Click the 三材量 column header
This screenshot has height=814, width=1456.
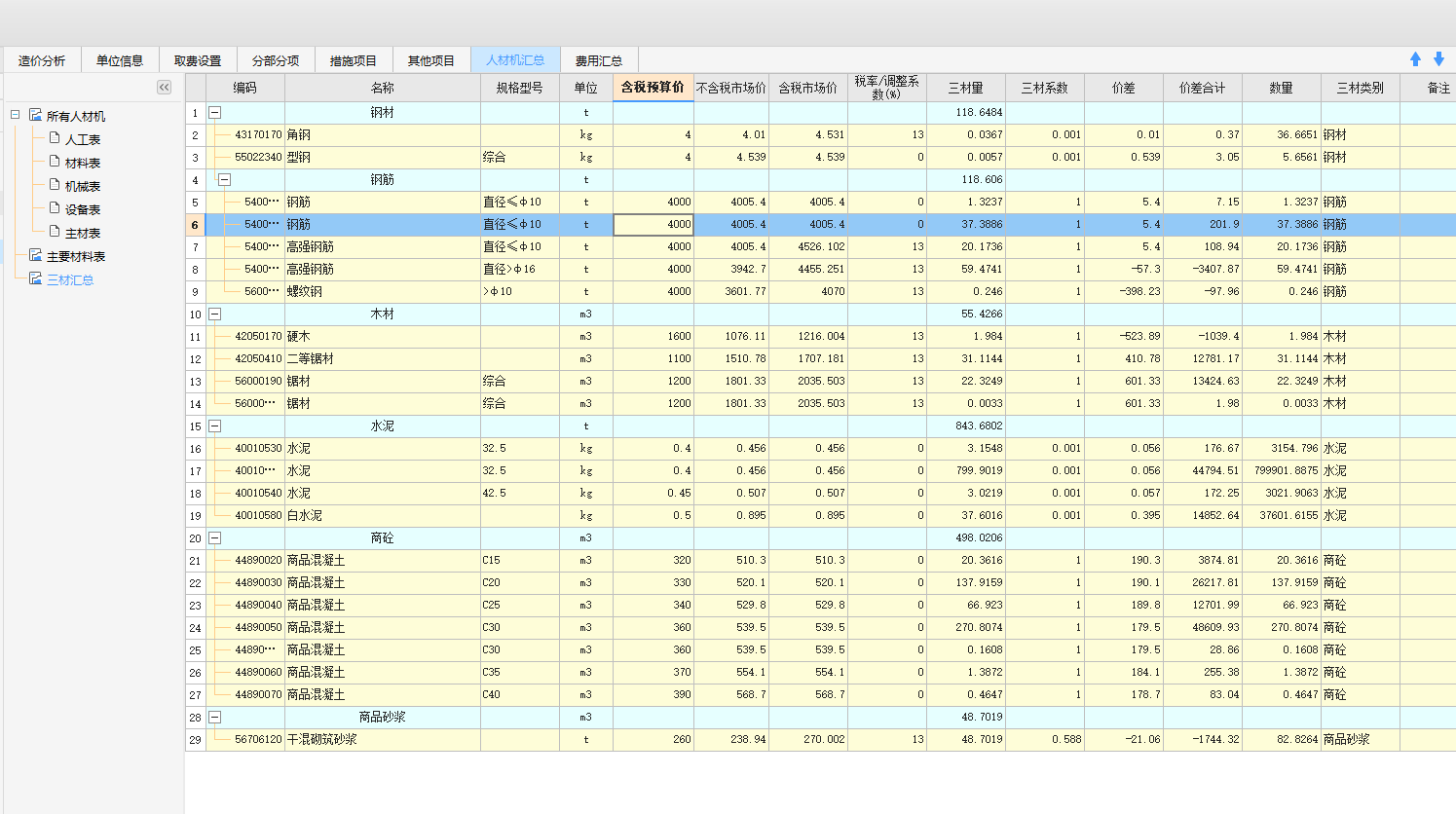tap(966, 88)
